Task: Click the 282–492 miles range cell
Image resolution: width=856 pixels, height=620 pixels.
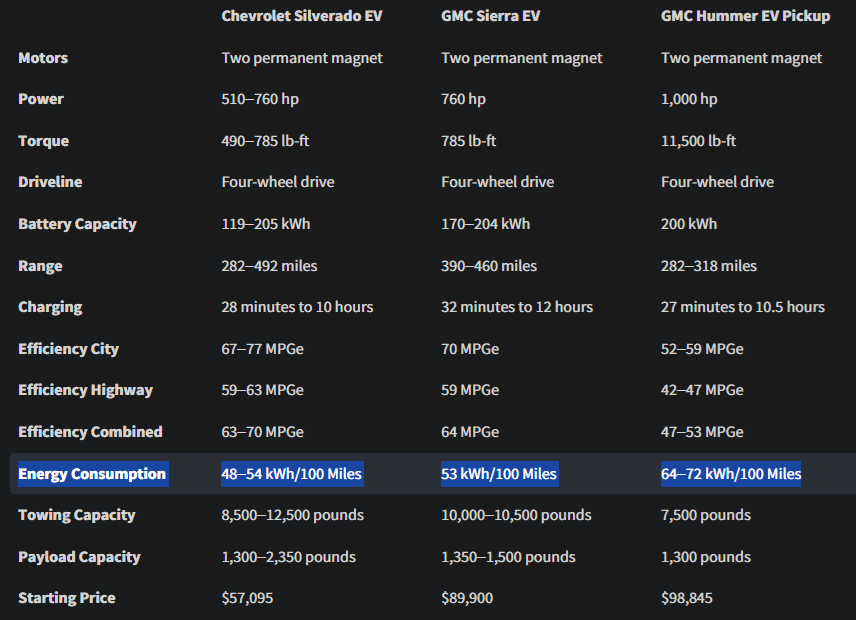Action: pyautogui.click(x=269, y=266)
